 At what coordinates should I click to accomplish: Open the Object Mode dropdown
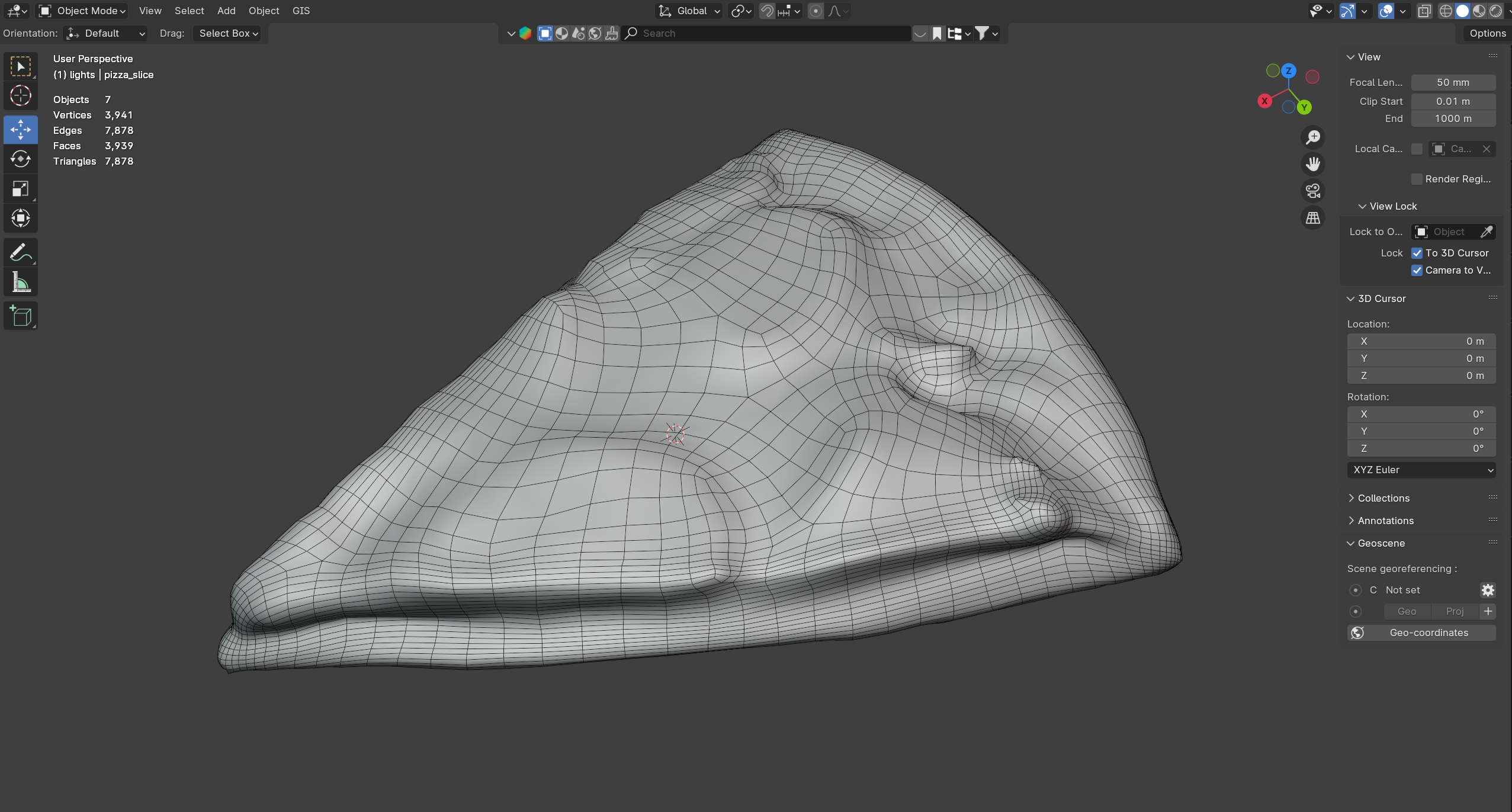tap(83, 11)
